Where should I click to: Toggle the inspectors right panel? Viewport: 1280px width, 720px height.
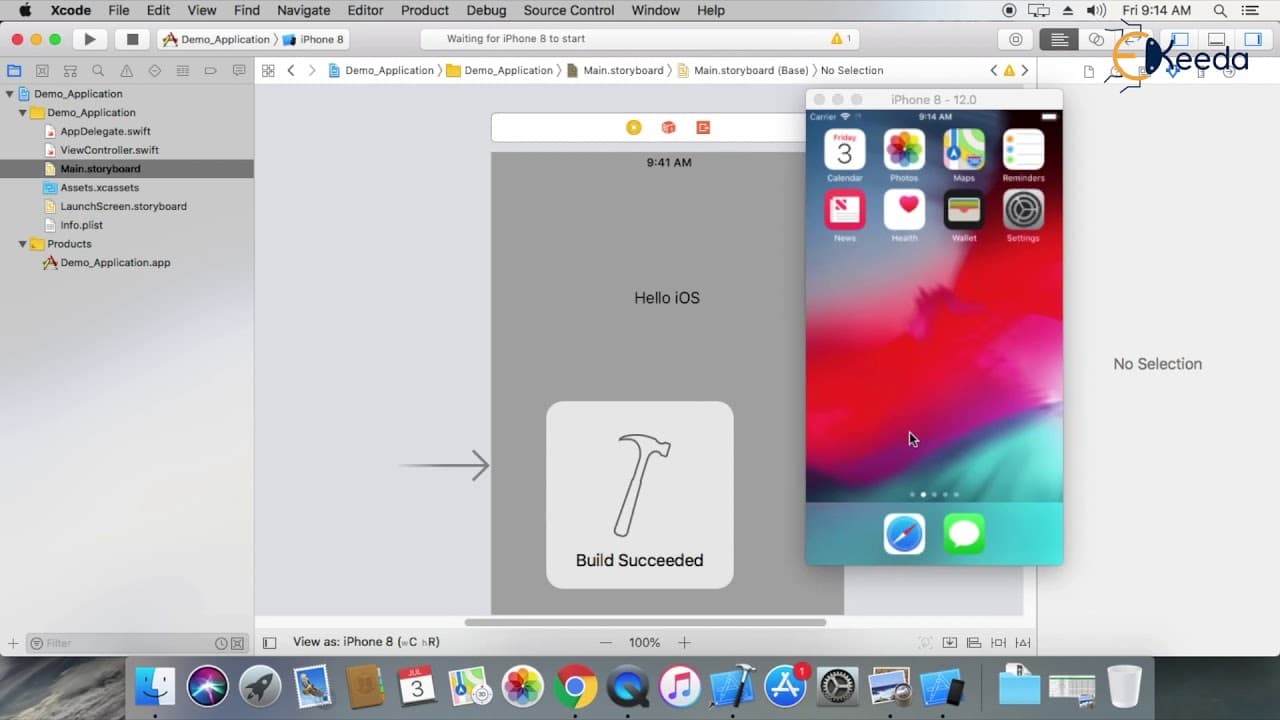tap(1252, 39)
